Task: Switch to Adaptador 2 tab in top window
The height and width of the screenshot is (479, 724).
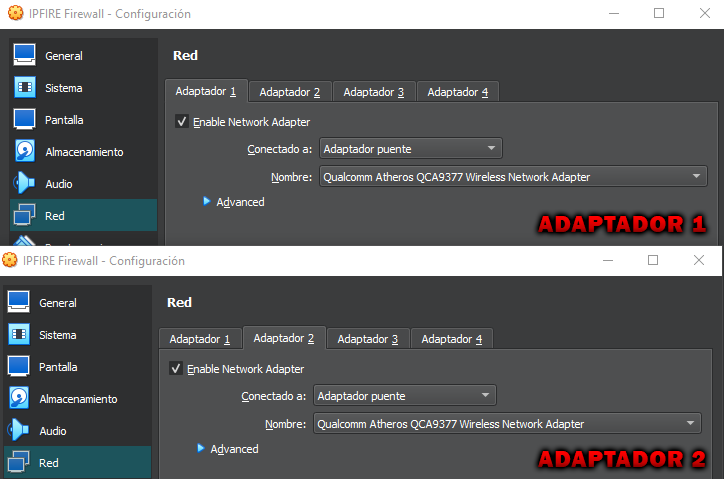Action: pyautogui.click(x=290, y=92)
